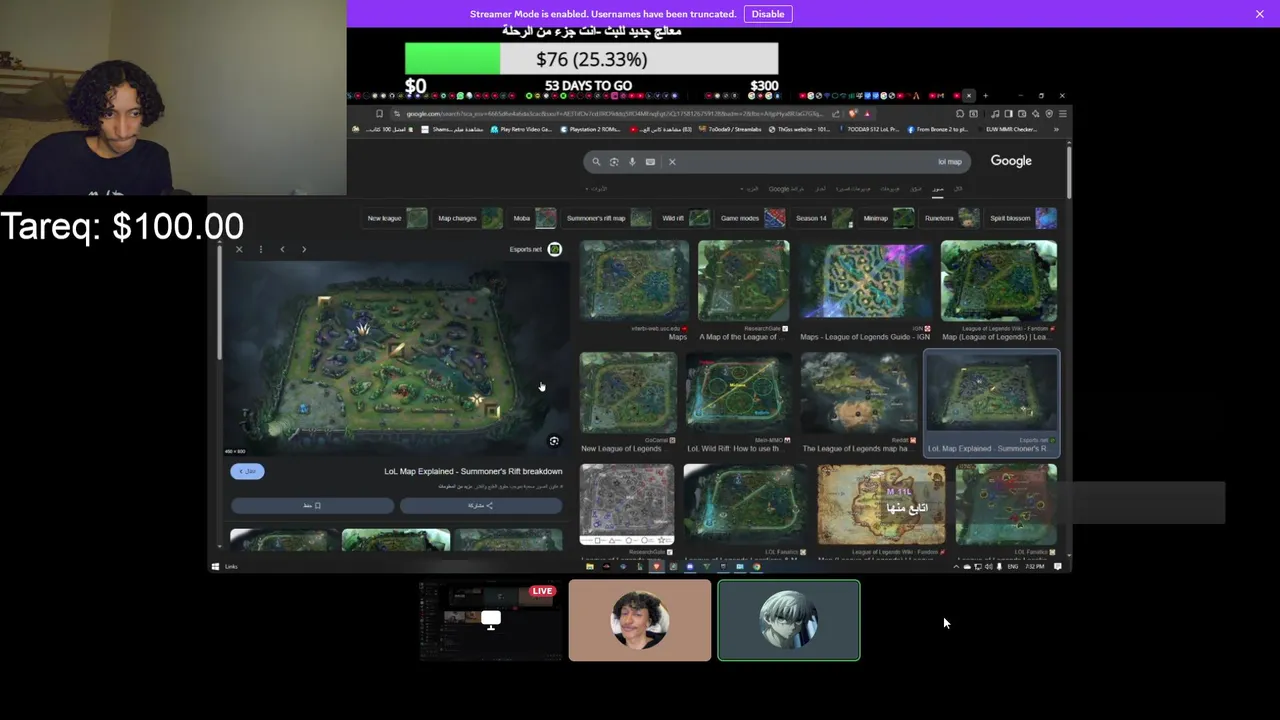1280x720 pixels.
Task: Click the Save bookmark button in preview
Action: [312, 505]
